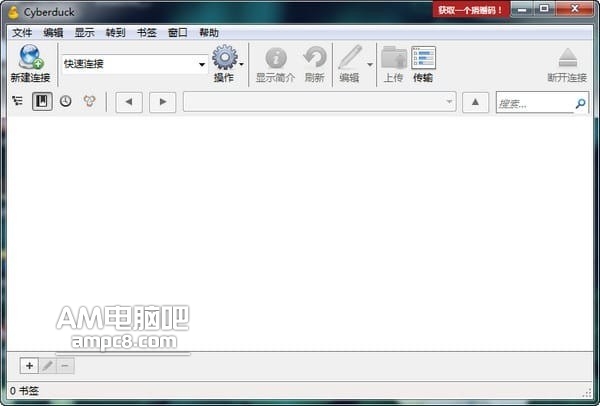
Task: Add a new bookmark with plus button
Action: click(x=29, y=366)
